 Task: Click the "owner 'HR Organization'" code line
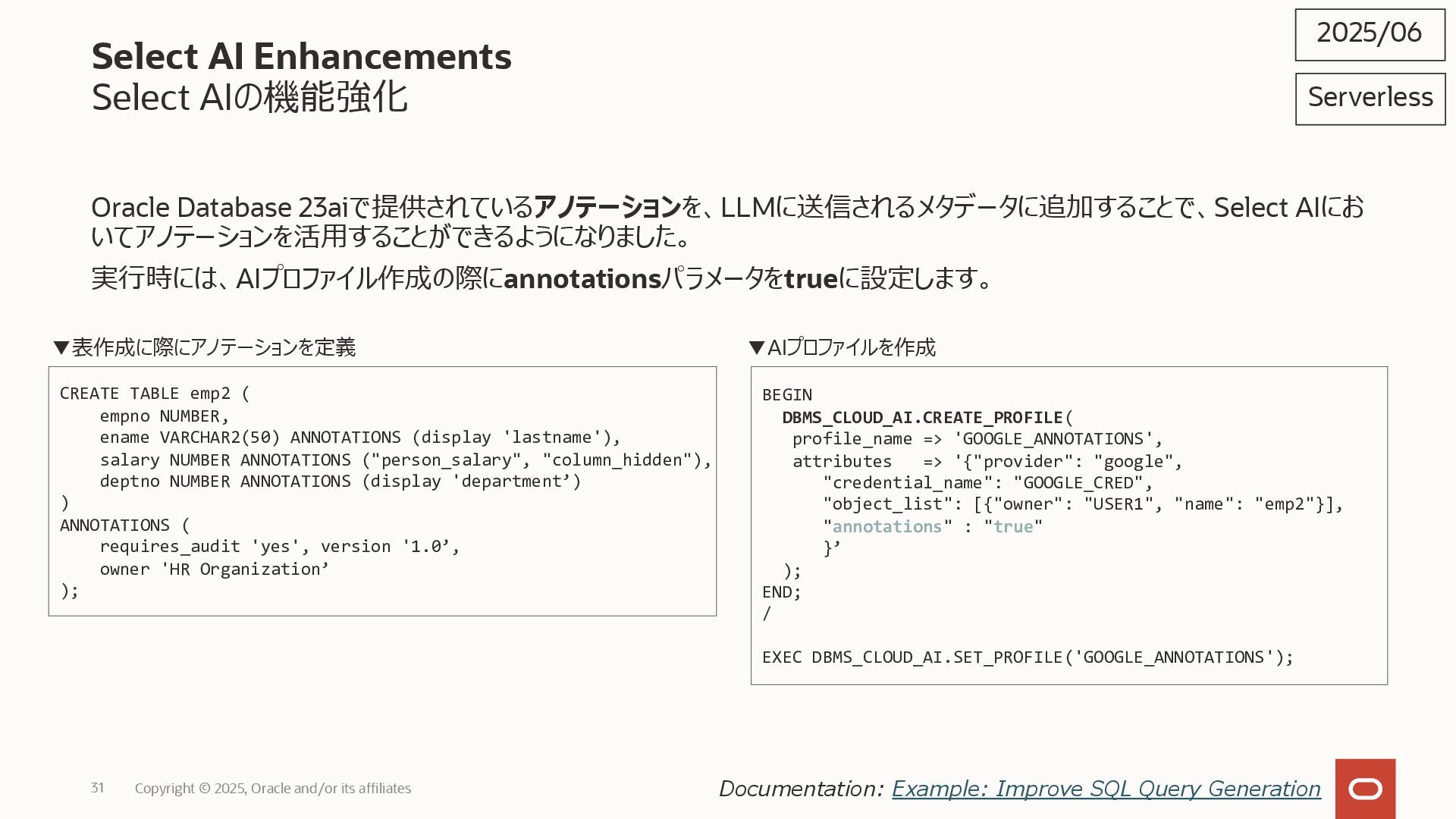(x=214, y=570)
